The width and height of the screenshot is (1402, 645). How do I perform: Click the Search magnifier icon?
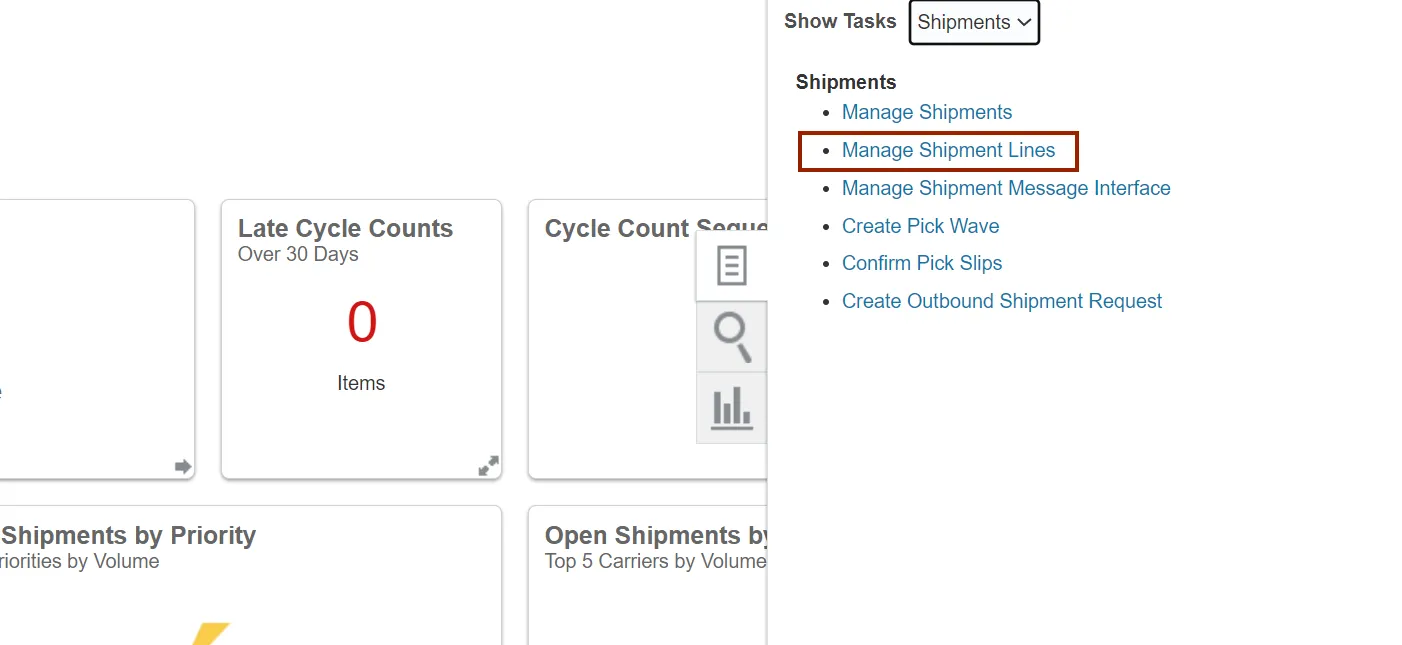731,337
